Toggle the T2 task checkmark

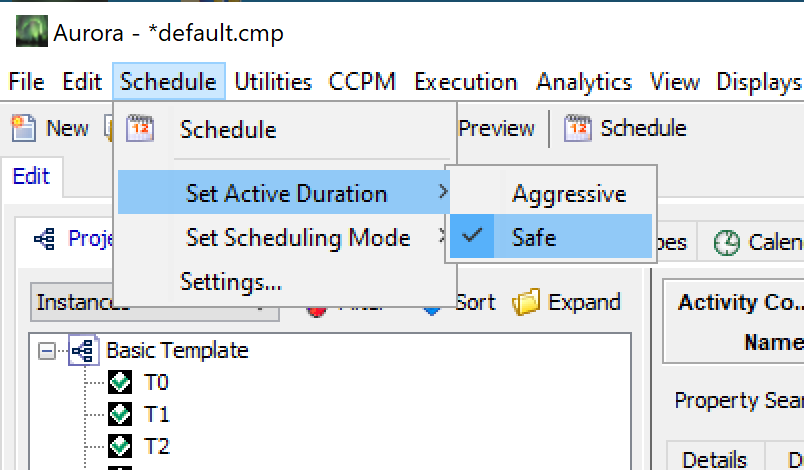[x=121, y=444]
